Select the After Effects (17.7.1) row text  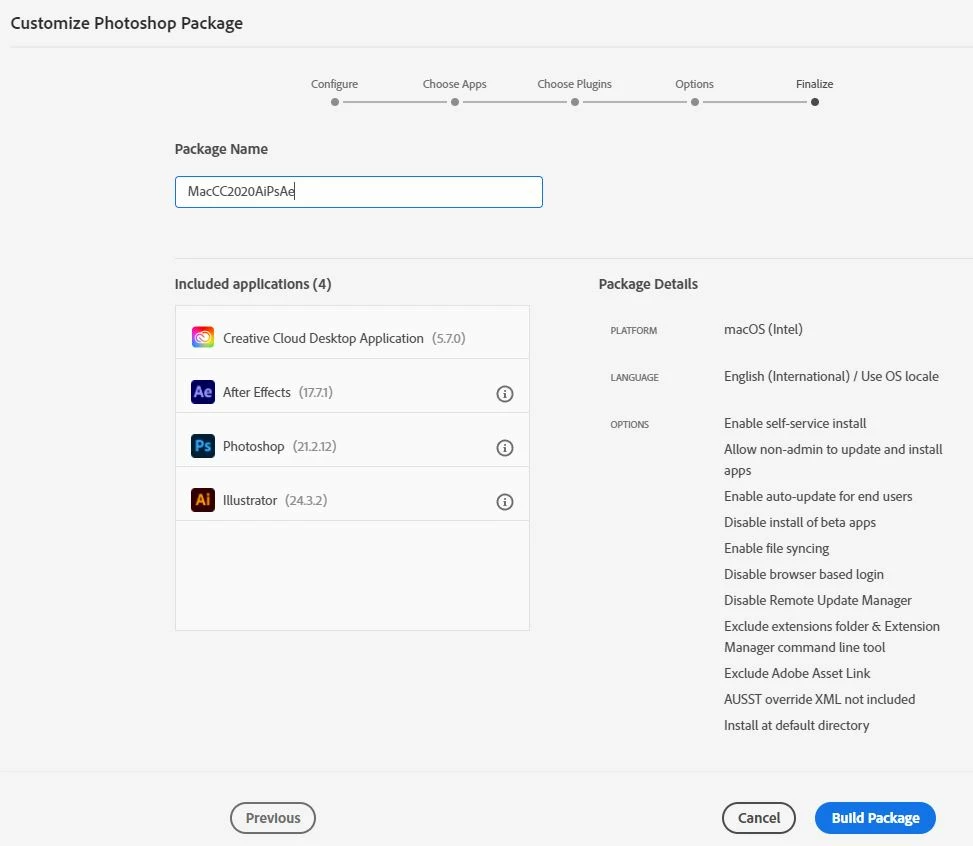[277, 392]
